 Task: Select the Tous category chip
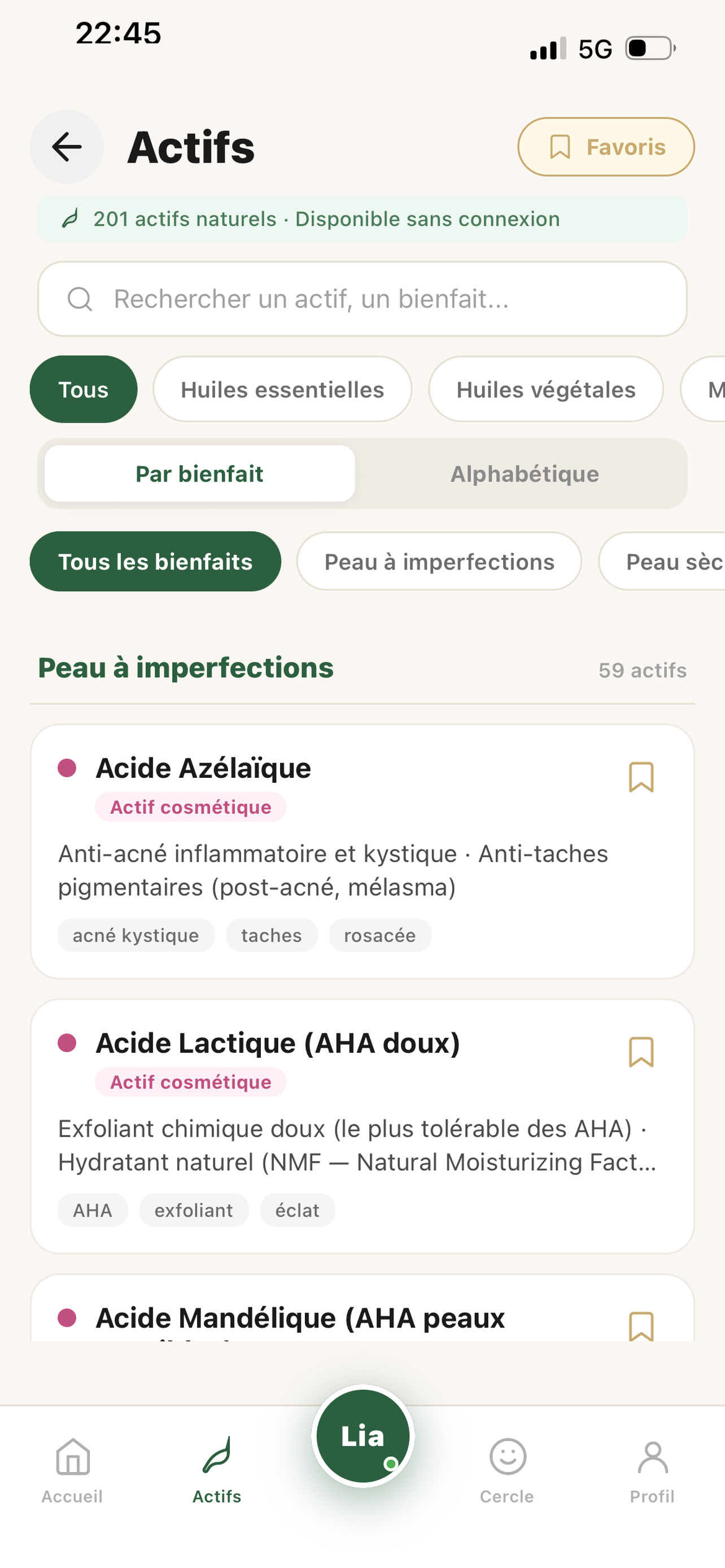[84, 389]
